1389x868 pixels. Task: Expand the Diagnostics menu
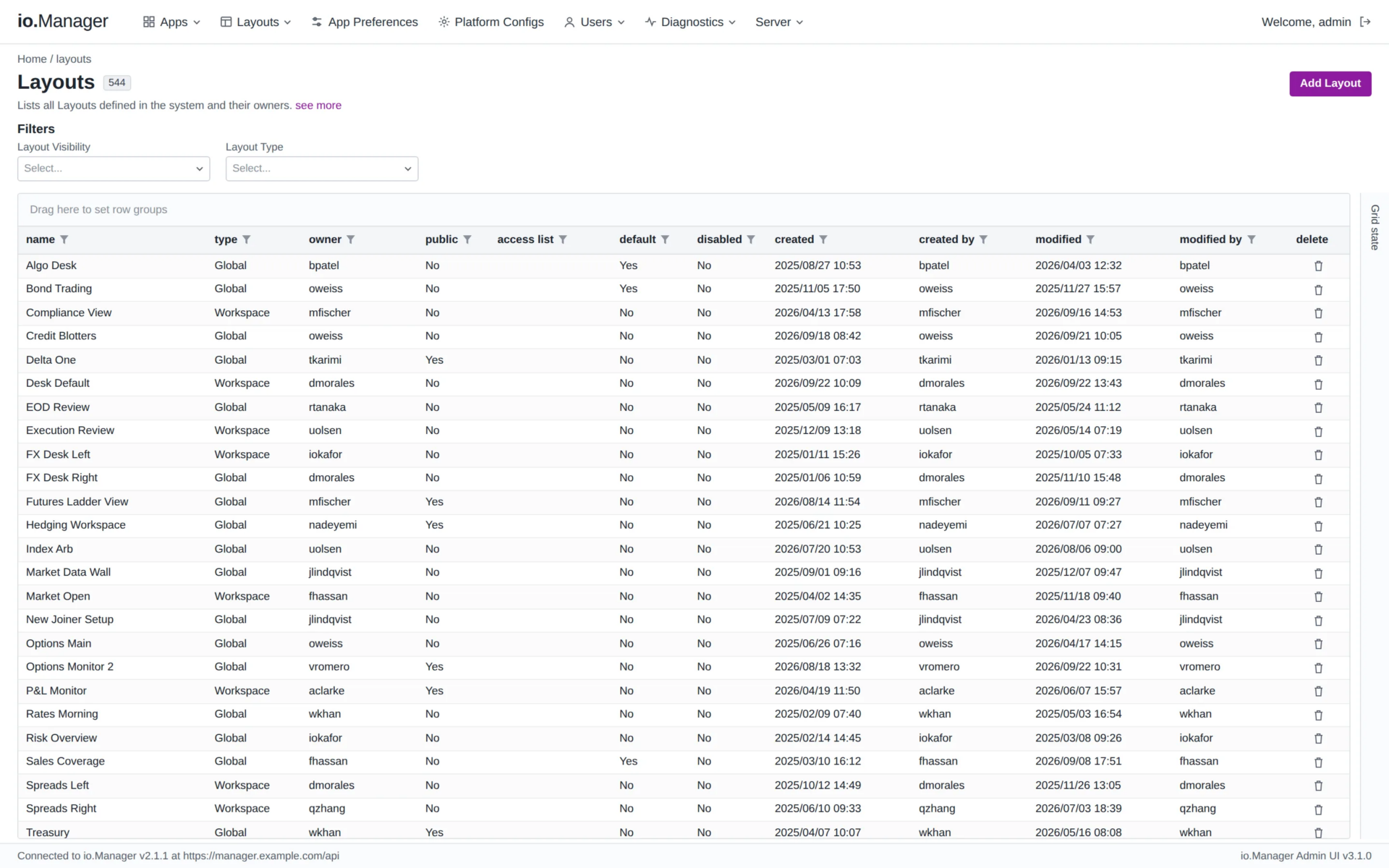(690, 22)
